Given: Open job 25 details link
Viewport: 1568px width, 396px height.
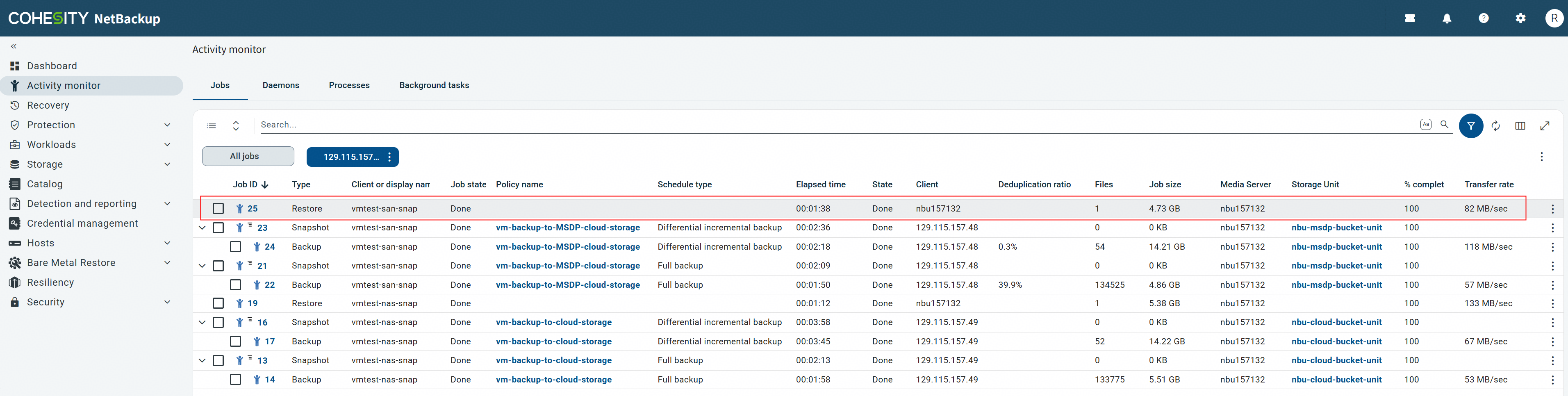Looking at the screenshot, I should click(x=253, y=209).
